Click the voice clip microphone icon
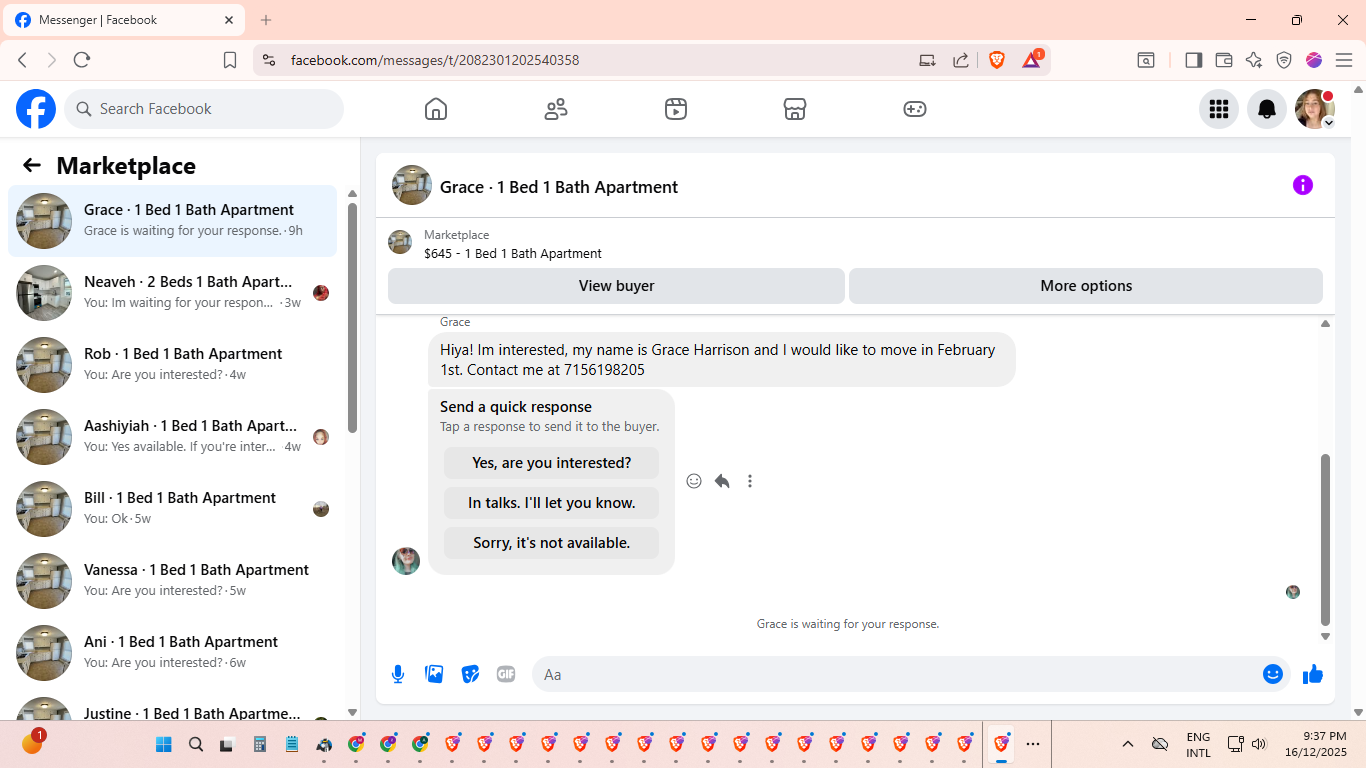 pos(398,674)
